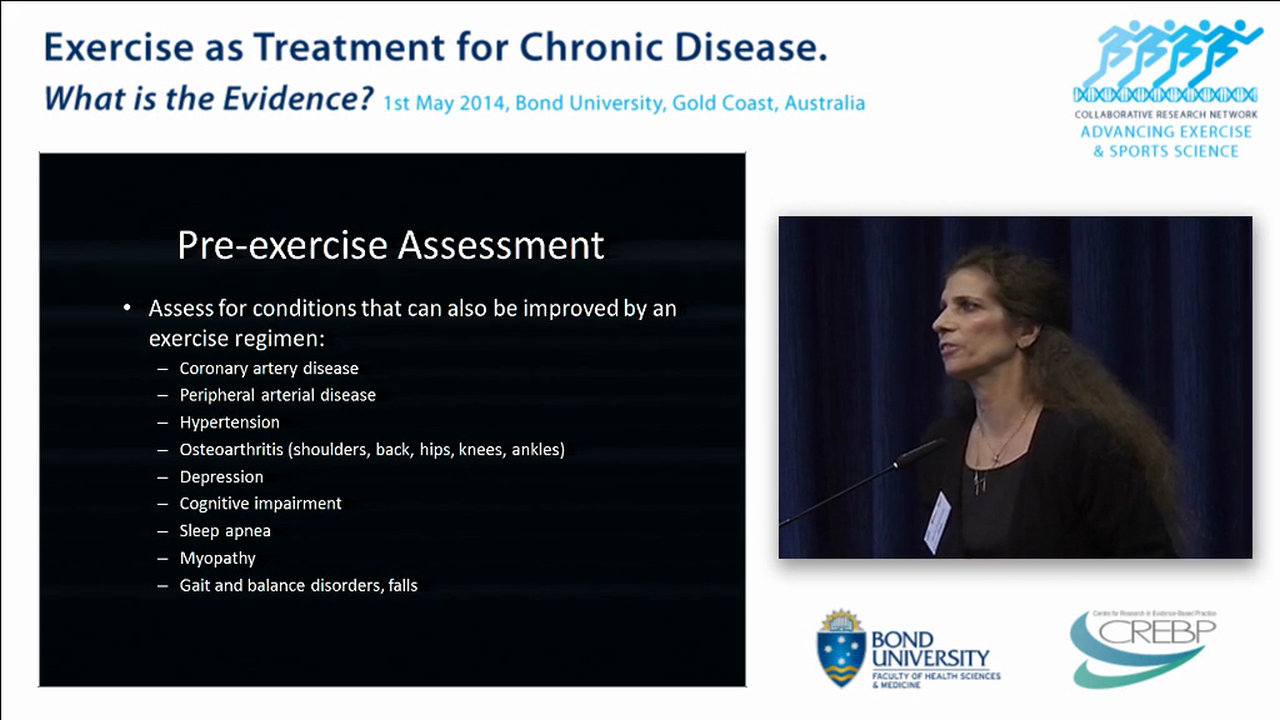Select the DNA strand graphic in the CRN logo
The image size is (1280, 720).
click(x=1165, y=92)
